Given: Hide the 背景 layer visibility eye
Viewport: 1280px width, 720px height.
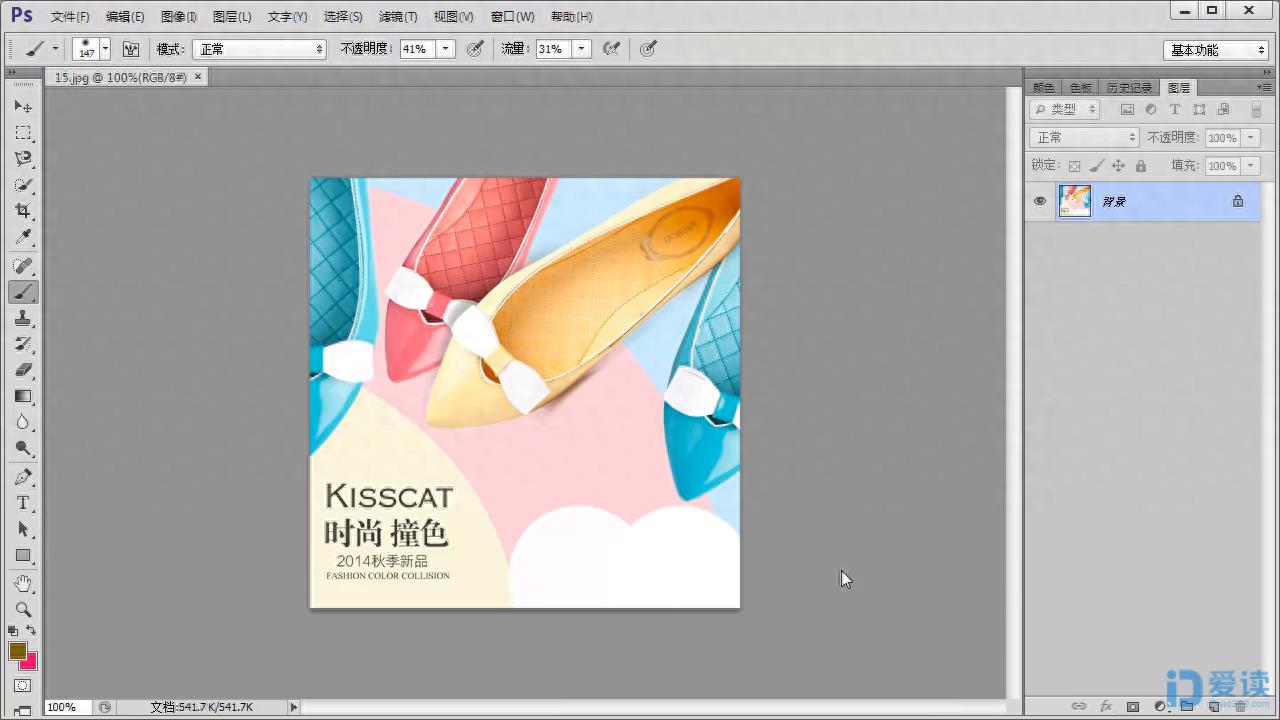Looking at the screenshot, I should pos(1040,201).
